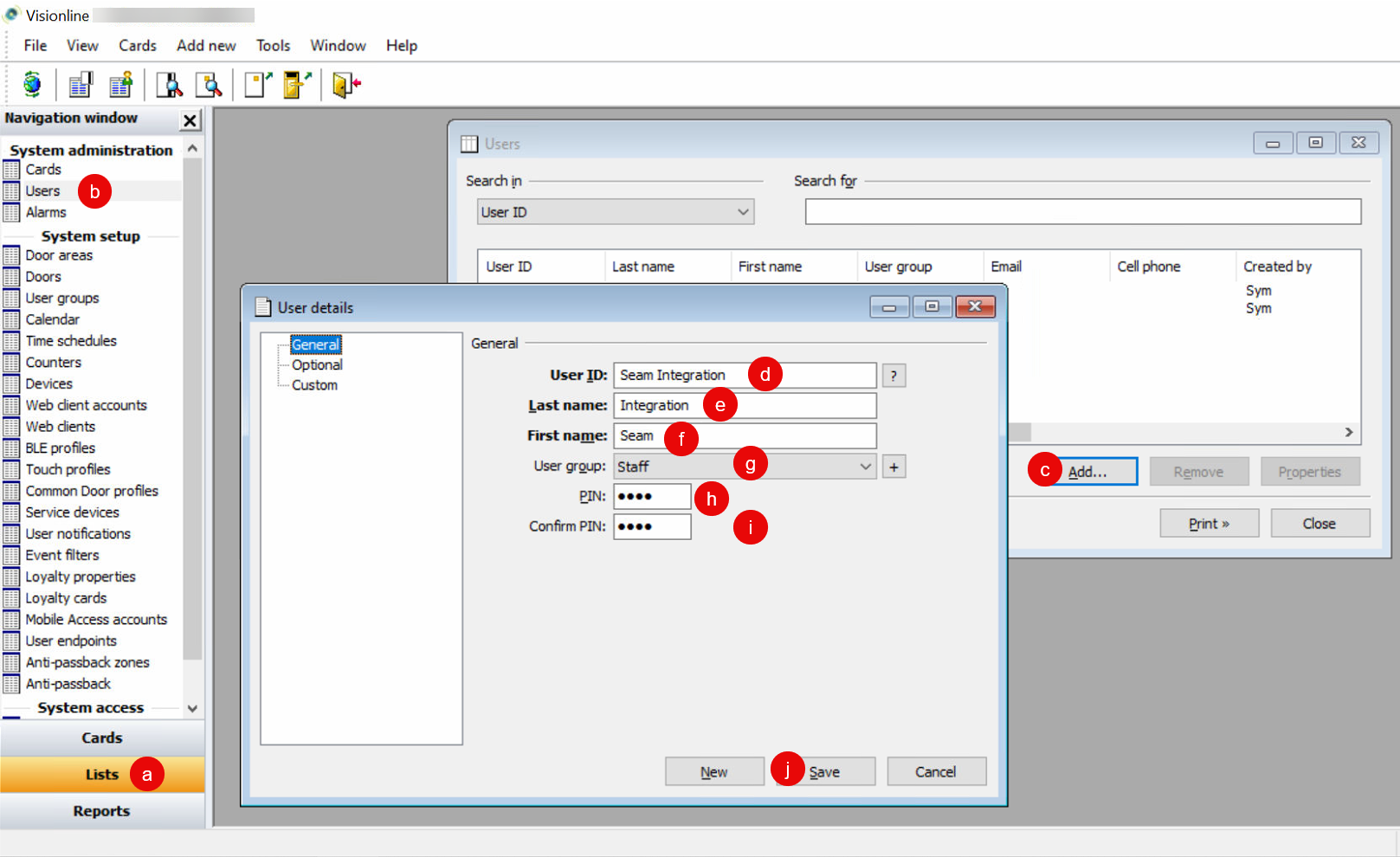Click the New button in User details
The height and width of the screenshot is (857, 1400).
(713, 771)
